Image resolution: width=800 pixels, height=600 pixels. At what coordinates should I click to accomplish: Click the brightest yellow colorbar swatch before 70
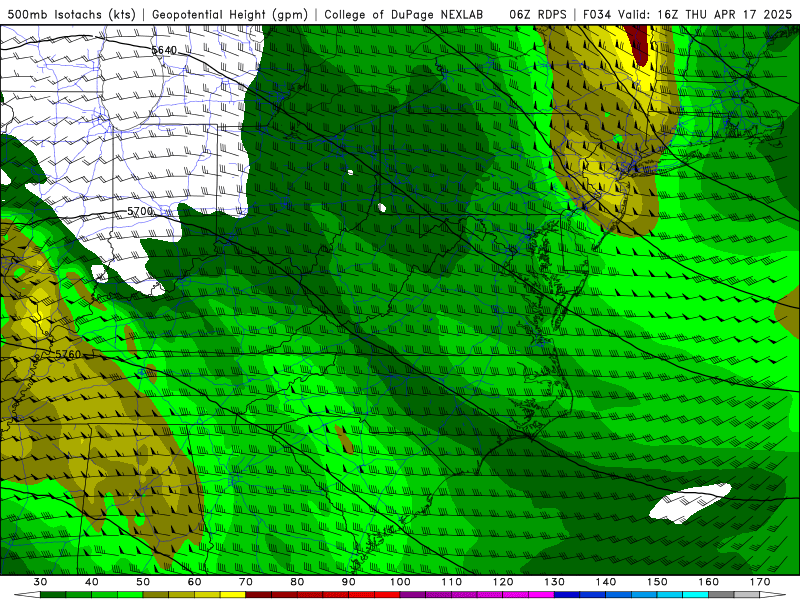pyautogui.click(x=233, y=595)
